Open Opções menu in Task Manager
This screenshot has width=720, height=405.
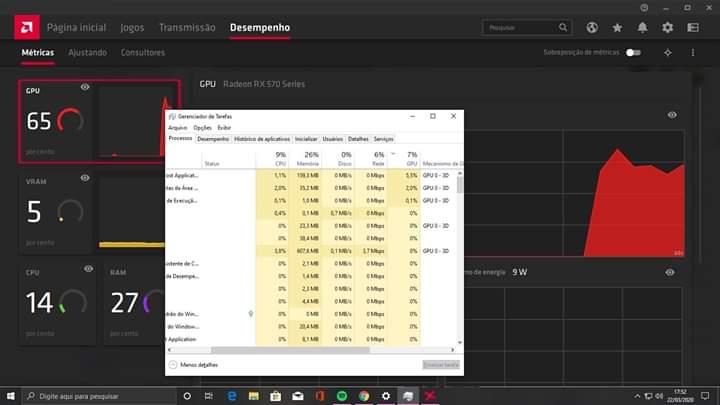tap(202, 128)
